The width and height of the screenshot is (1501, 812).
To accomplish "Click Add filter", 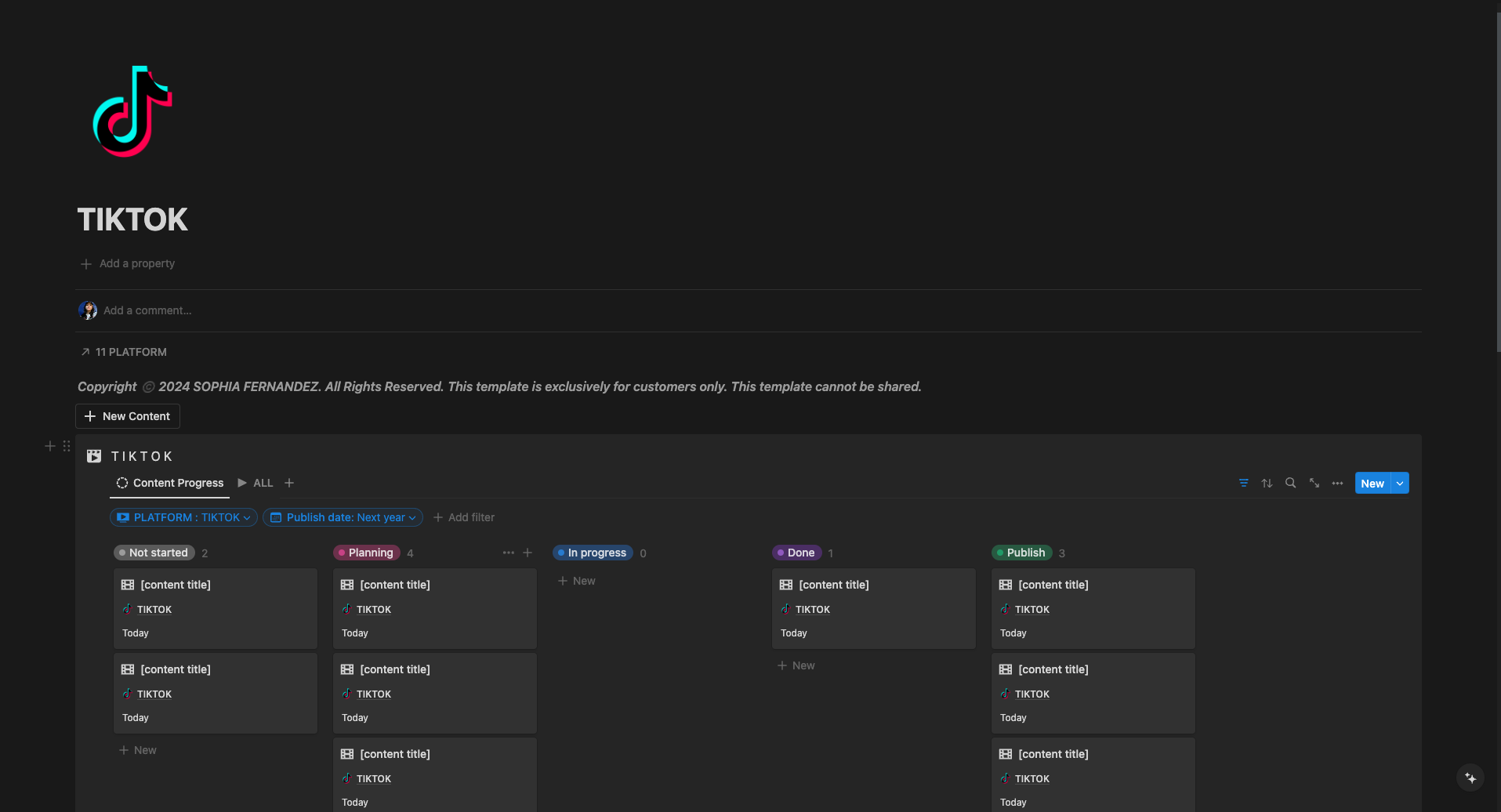I will point(464,517).
